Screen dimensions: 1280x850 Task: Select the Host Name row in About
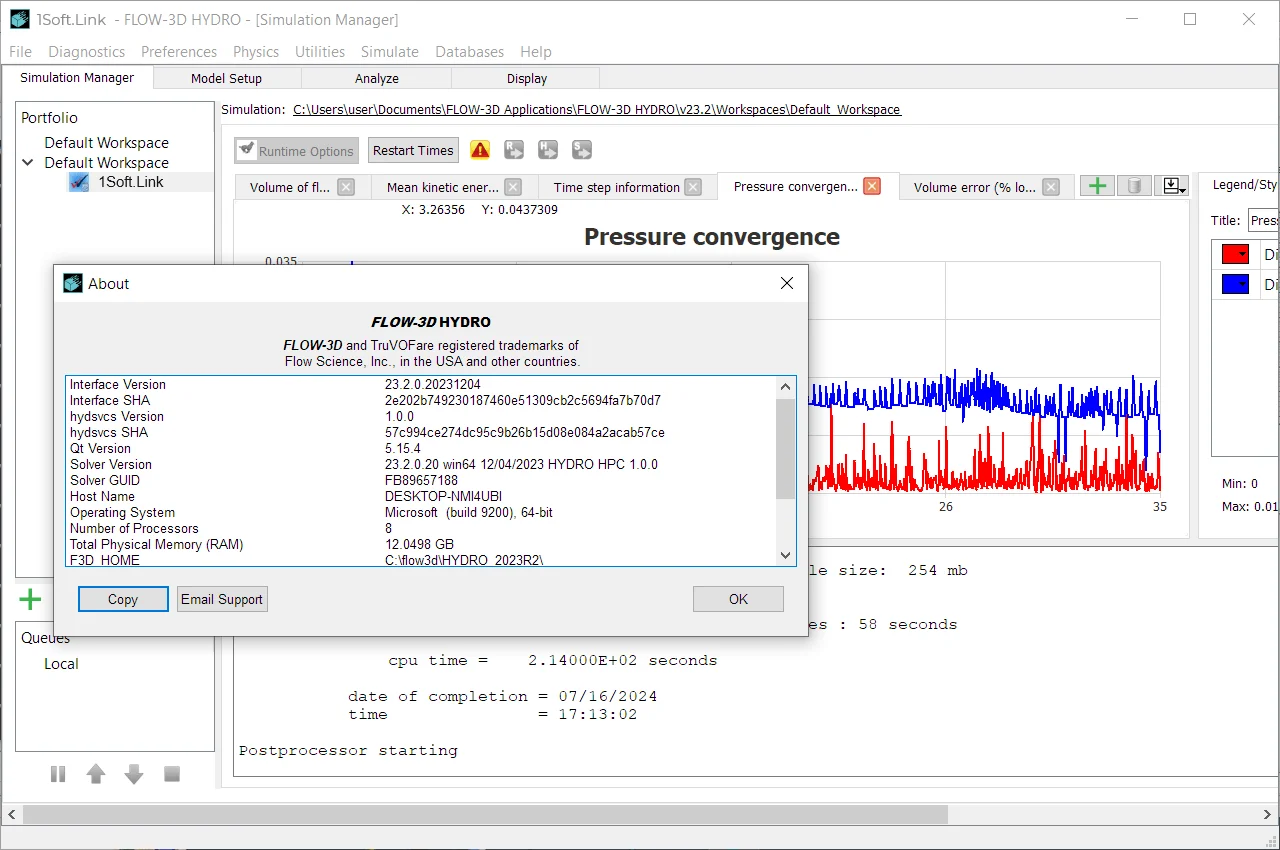421,496
